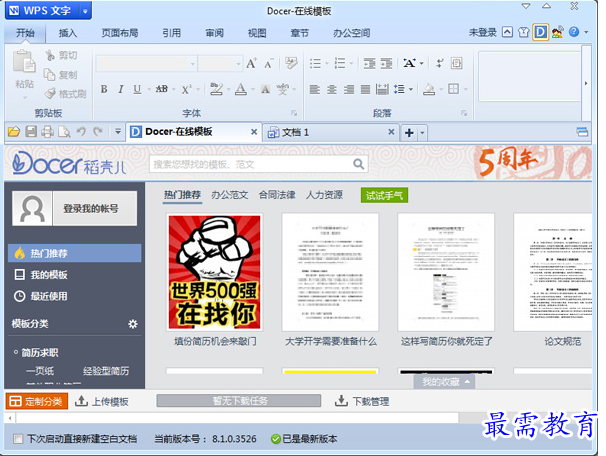Click the orange 定制分类 button

(37, 402)
